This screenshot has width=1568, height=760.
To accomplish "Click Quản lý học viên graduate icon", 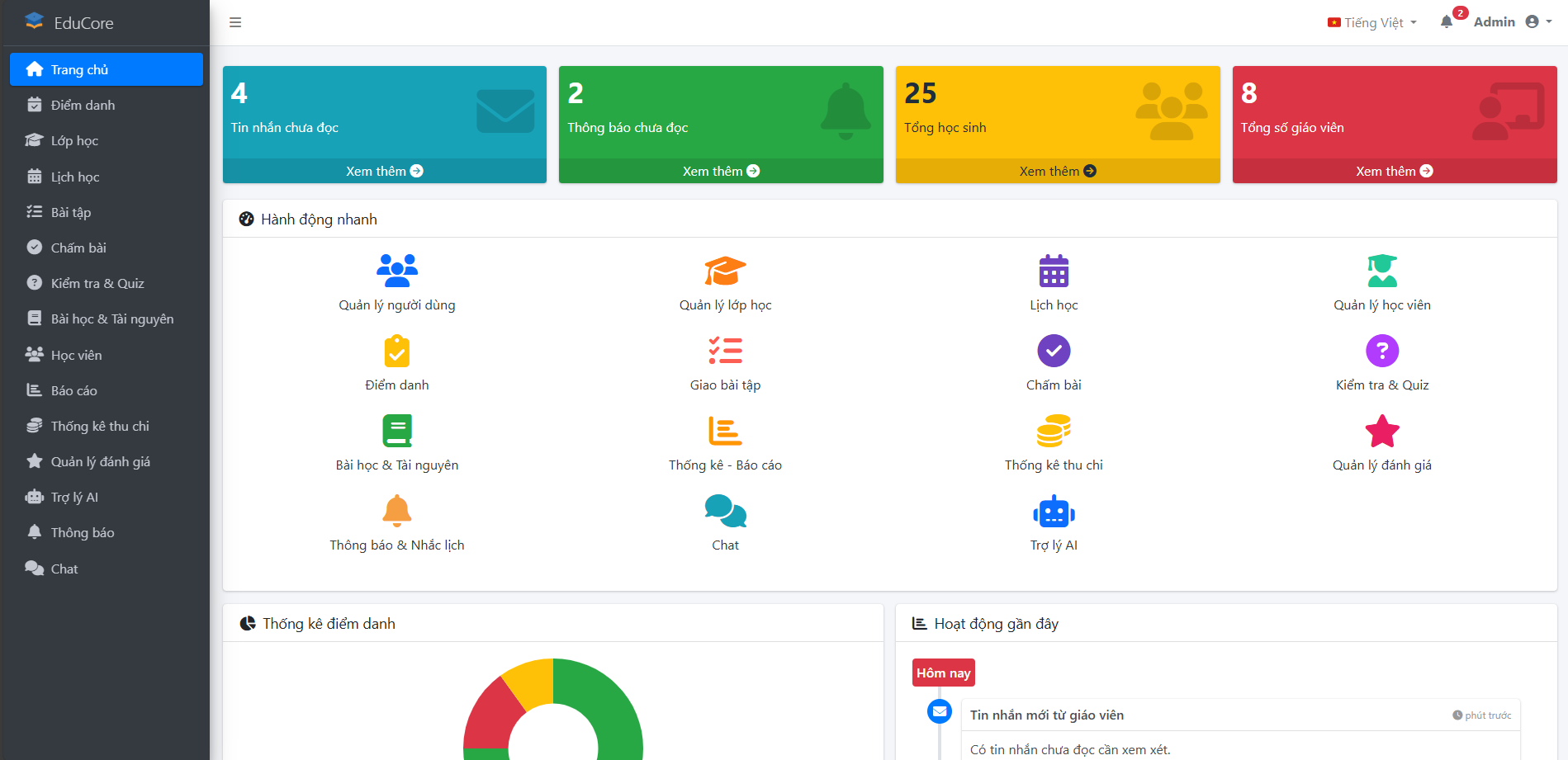I will coord(1382,270).
